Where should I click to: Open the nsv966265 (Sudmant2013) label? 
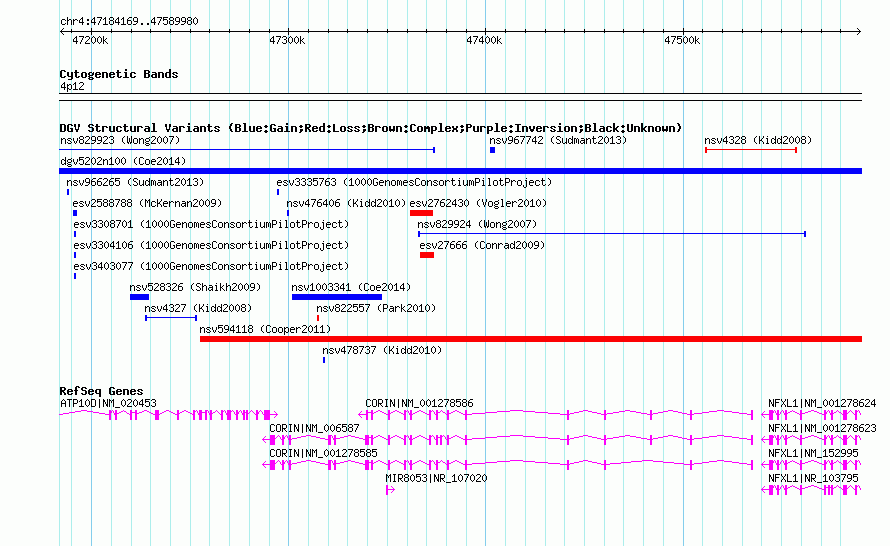pyautogui.click(x=135, y=182)
